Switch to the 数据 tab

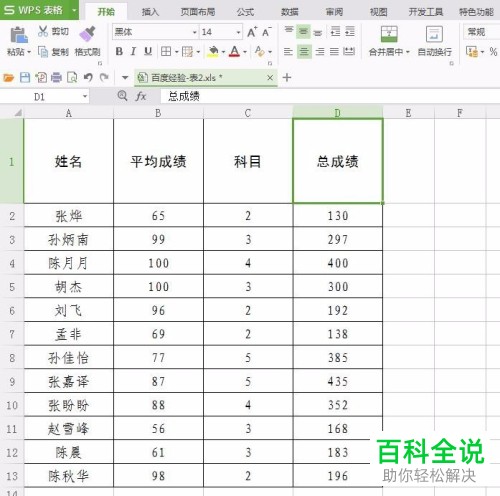point(289,12)
